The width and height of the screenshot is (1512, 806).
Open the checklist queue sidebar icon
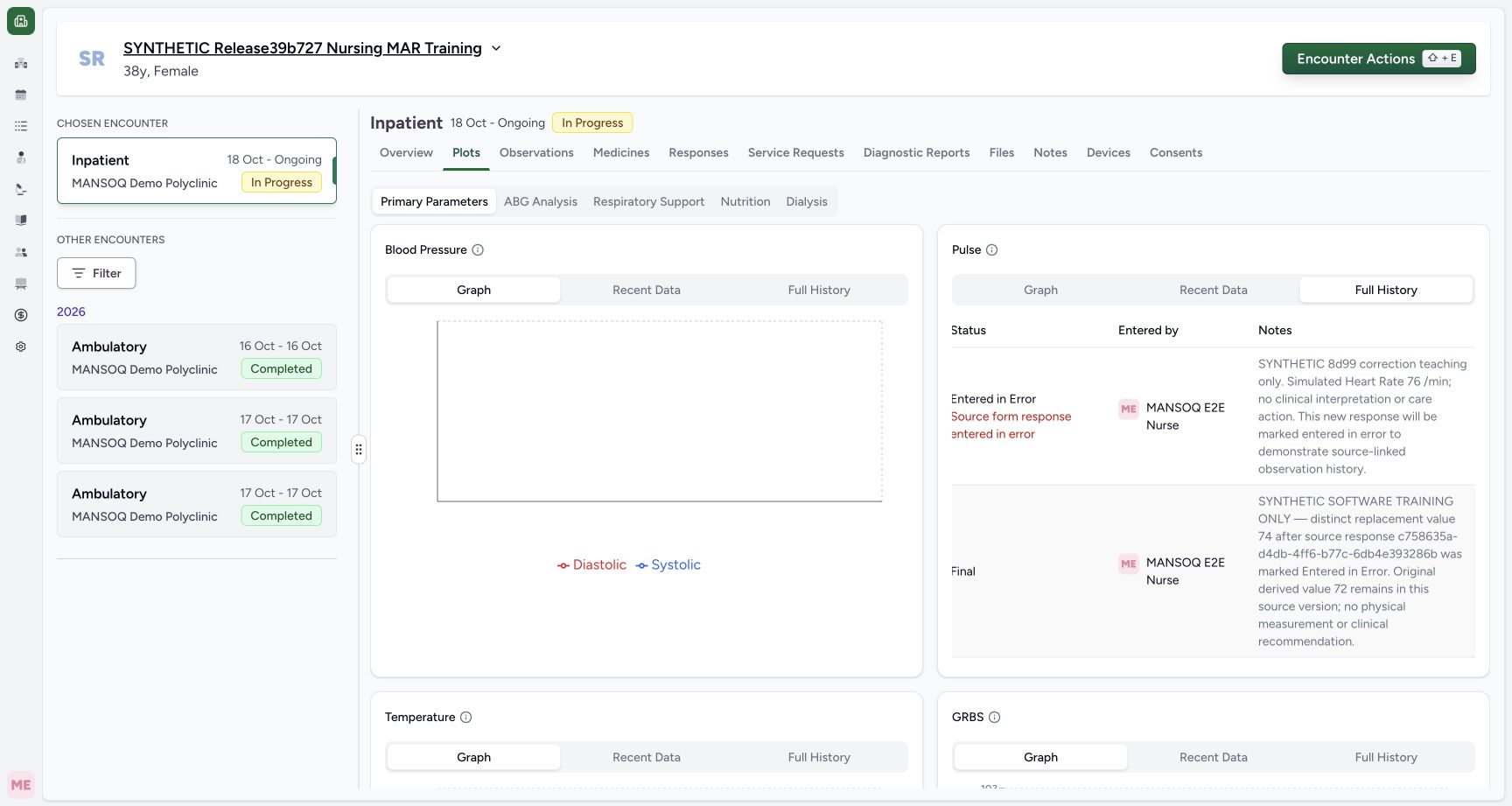[x=21, y=126]
